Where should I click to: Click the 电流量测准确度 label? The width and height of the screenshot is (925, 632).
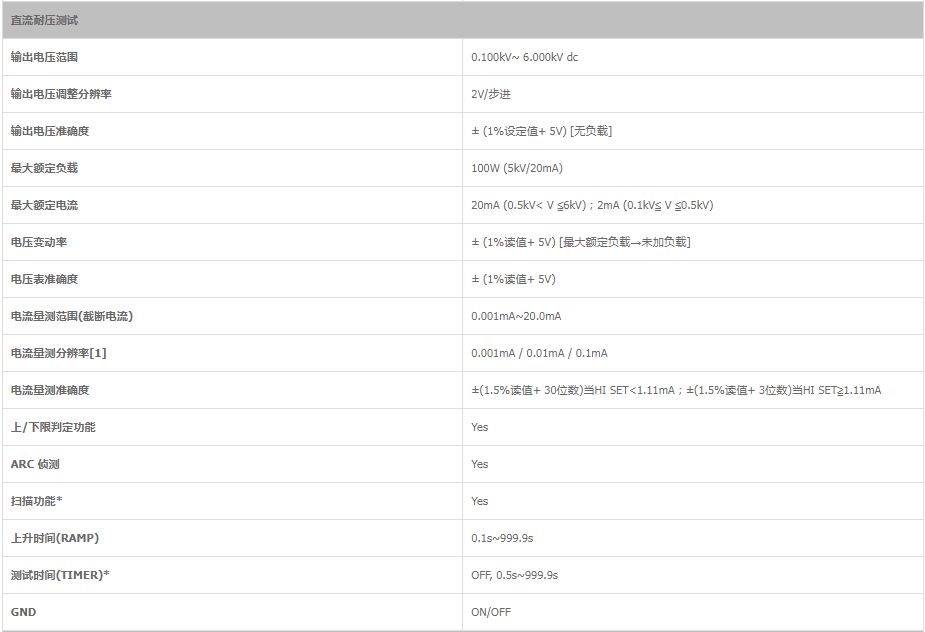[x=49, y=390]
